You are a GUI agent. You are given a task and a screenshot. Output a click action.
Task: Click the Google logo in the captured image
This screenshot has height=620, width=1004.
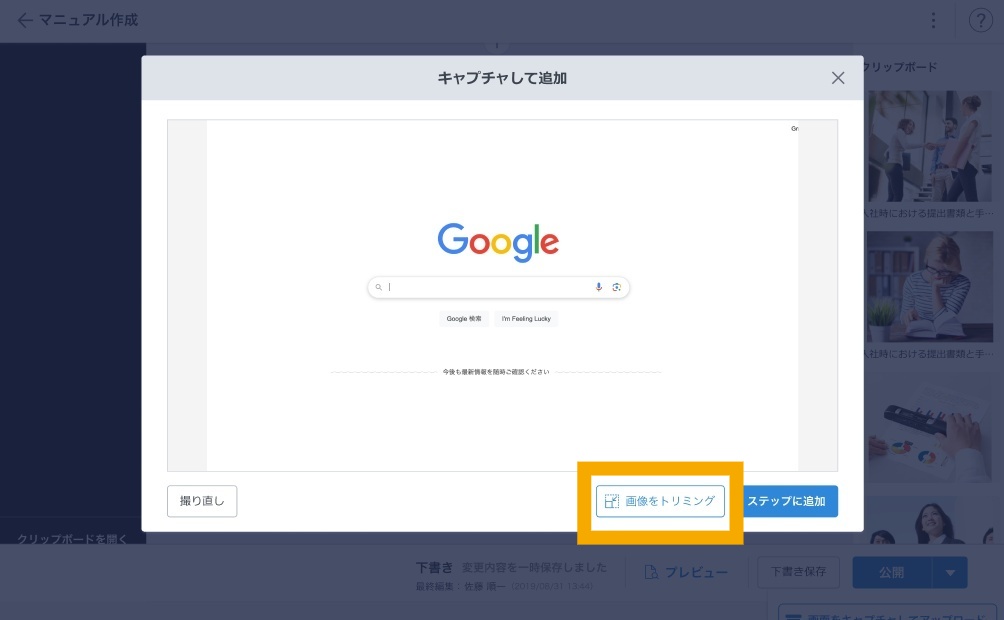pyautogui.click(x=498, y=242)
